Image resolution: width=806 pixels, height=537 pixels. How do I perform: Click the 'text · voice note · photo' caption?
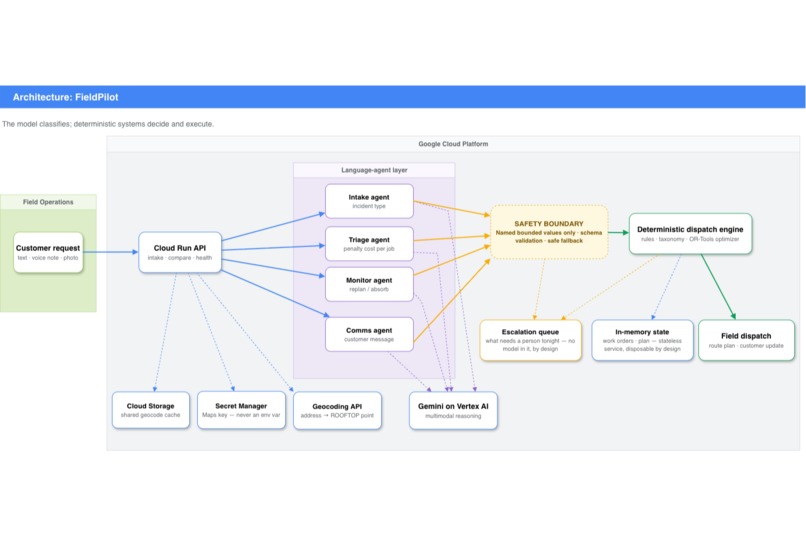click(x=48, y=258)
